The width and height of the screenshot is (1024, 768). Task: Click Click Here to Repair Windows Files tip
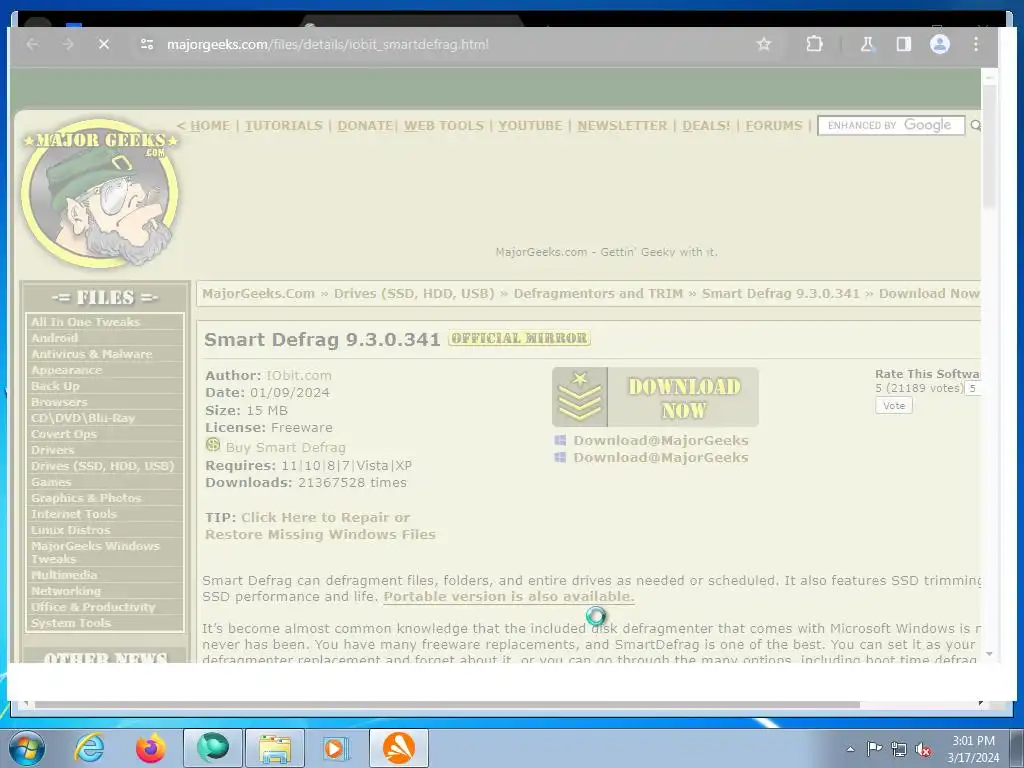coord(320,526)
